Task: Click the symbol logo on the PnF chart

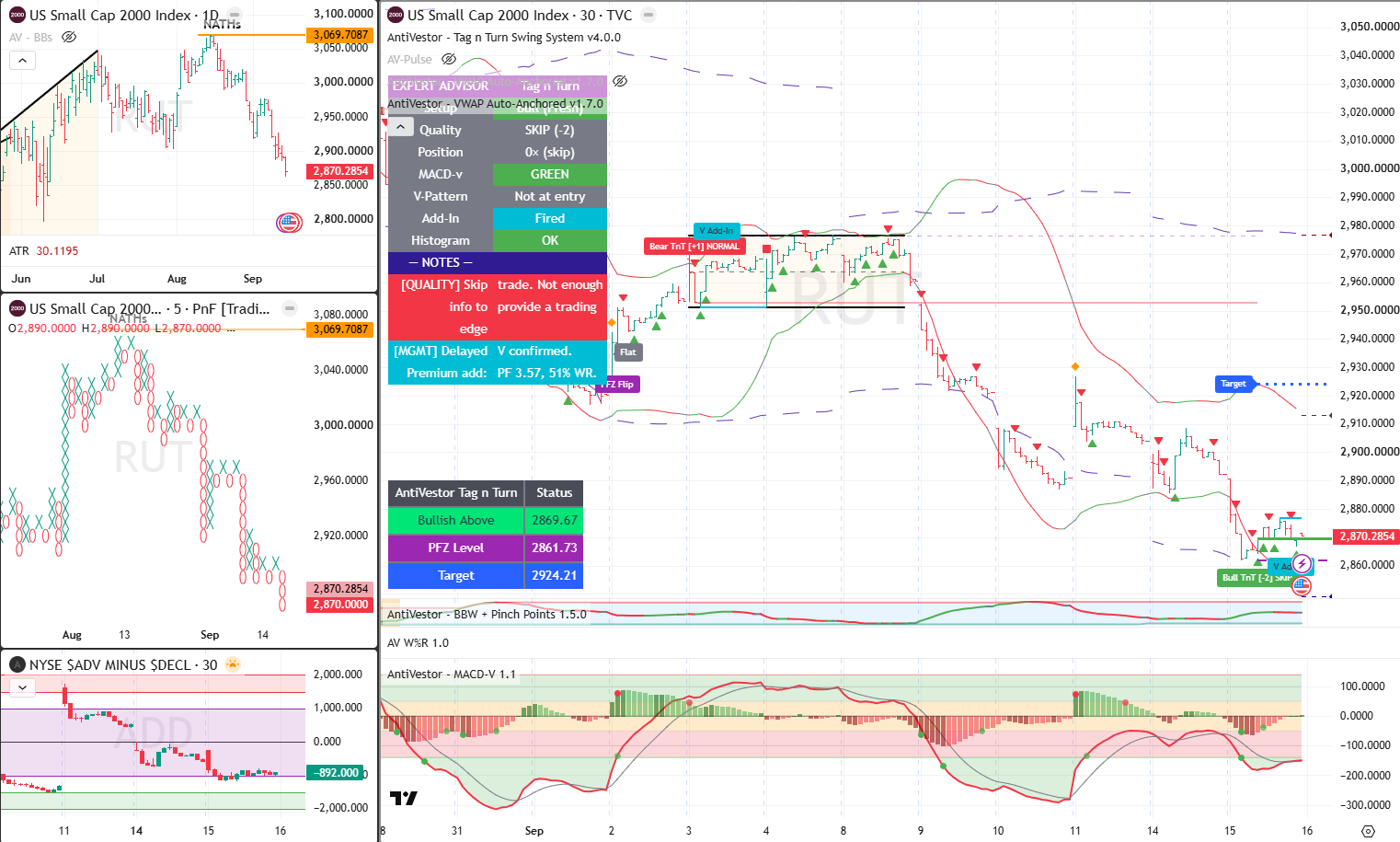Action: coord(17,308)
